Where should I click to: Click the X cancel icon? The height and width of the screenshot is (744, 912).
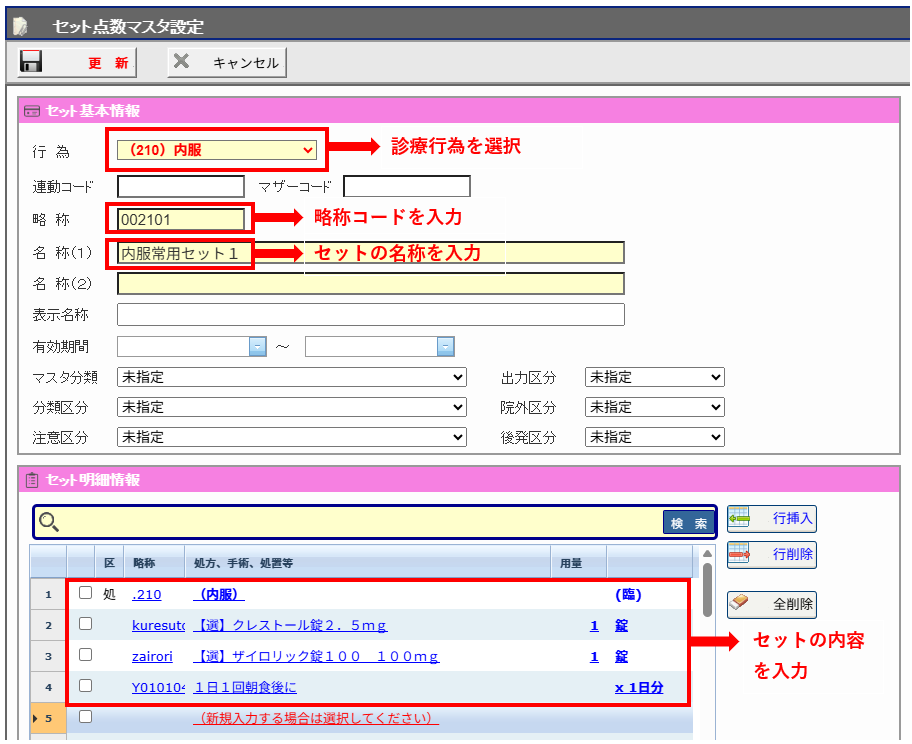click(181, 62)
